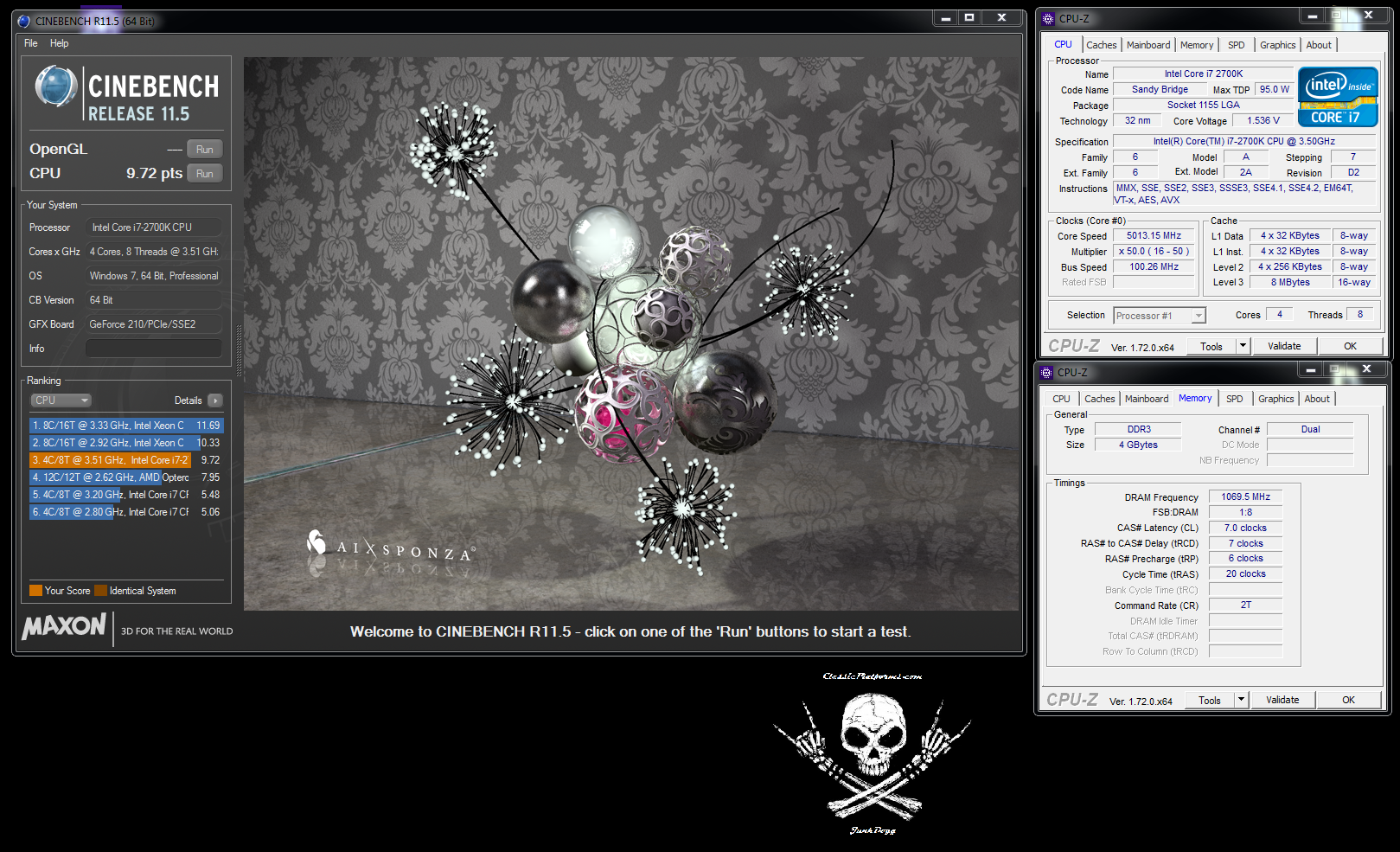Click the Command Rate value 2T
The width and height of the screenshot is (1400, 852).
coord(1245,605)
